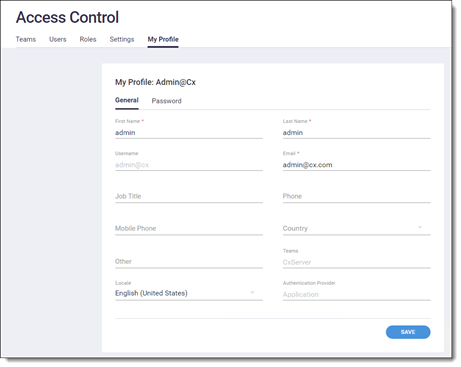Focus the Mobile Phone field
This screenshot has width=461, height=367.
189,229
